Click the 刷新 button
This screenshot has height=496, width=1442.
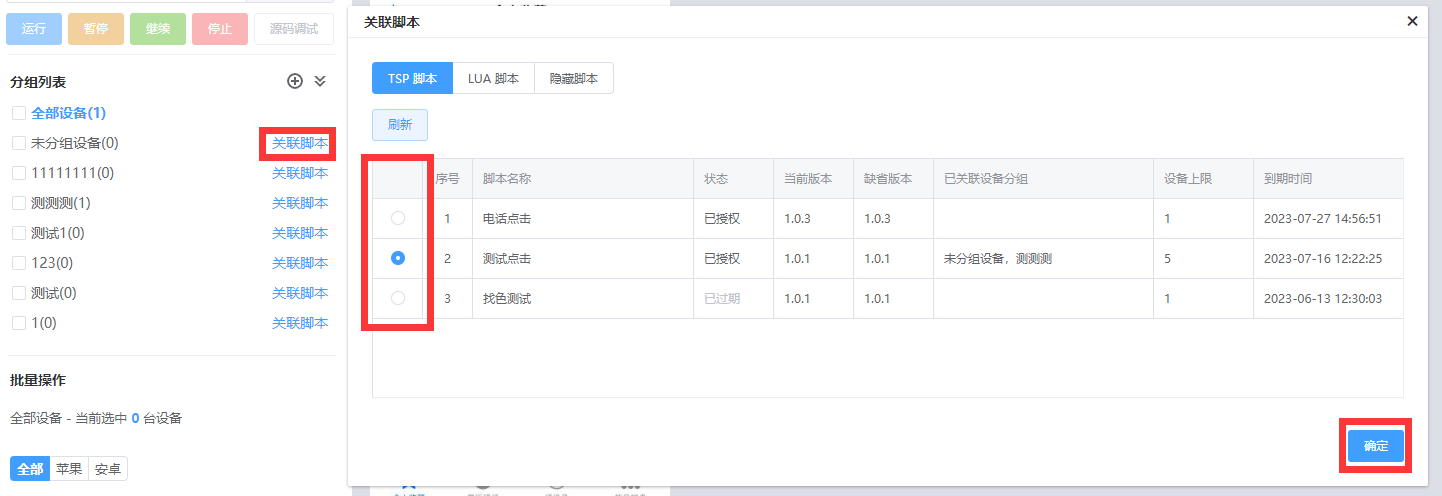(x=400, y=125)
